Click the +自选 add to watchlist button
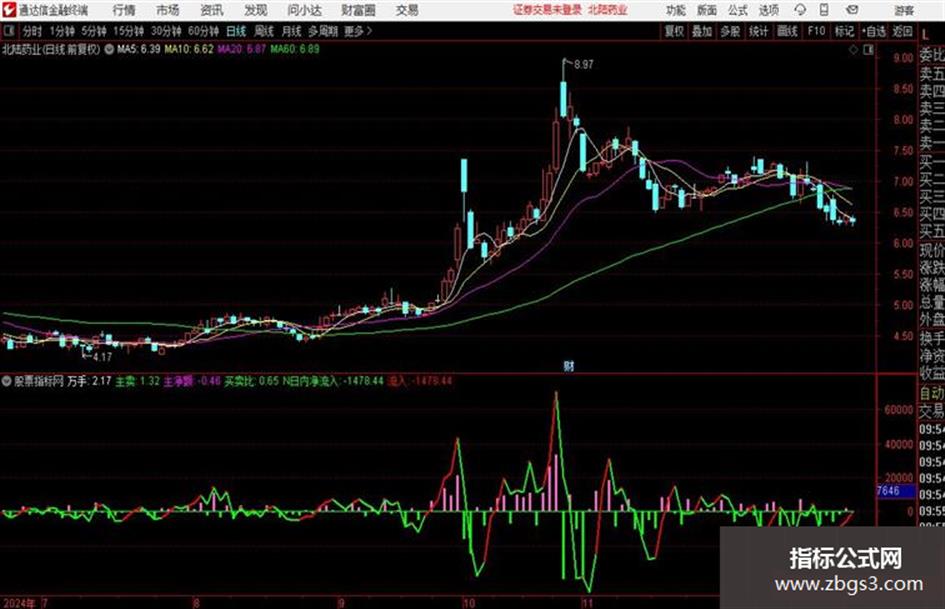The width and height of the screenshot is (945, 609). click(x=873, y=31)
